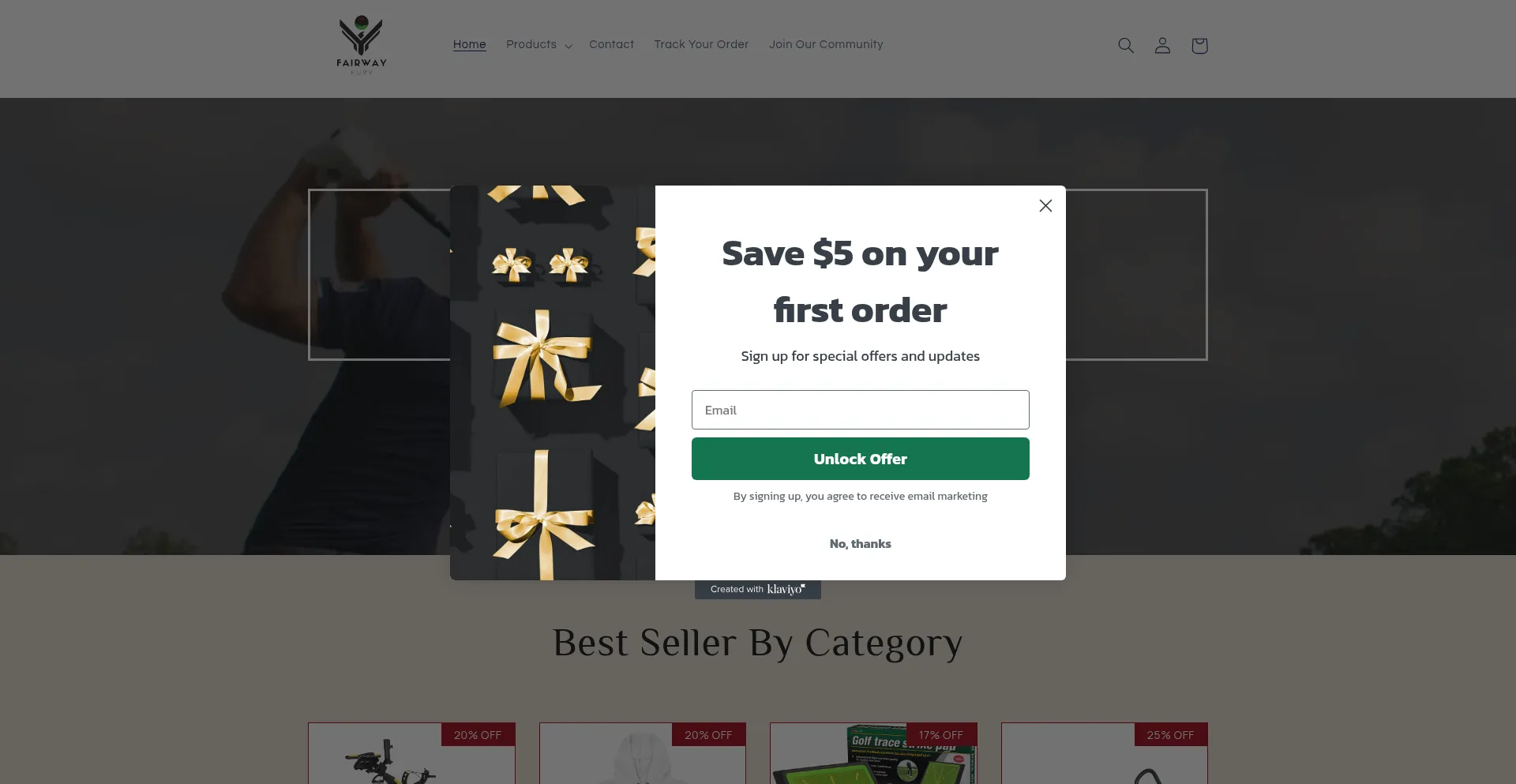
Task: Open the search magnifier icon
Action: (1126, 46)
